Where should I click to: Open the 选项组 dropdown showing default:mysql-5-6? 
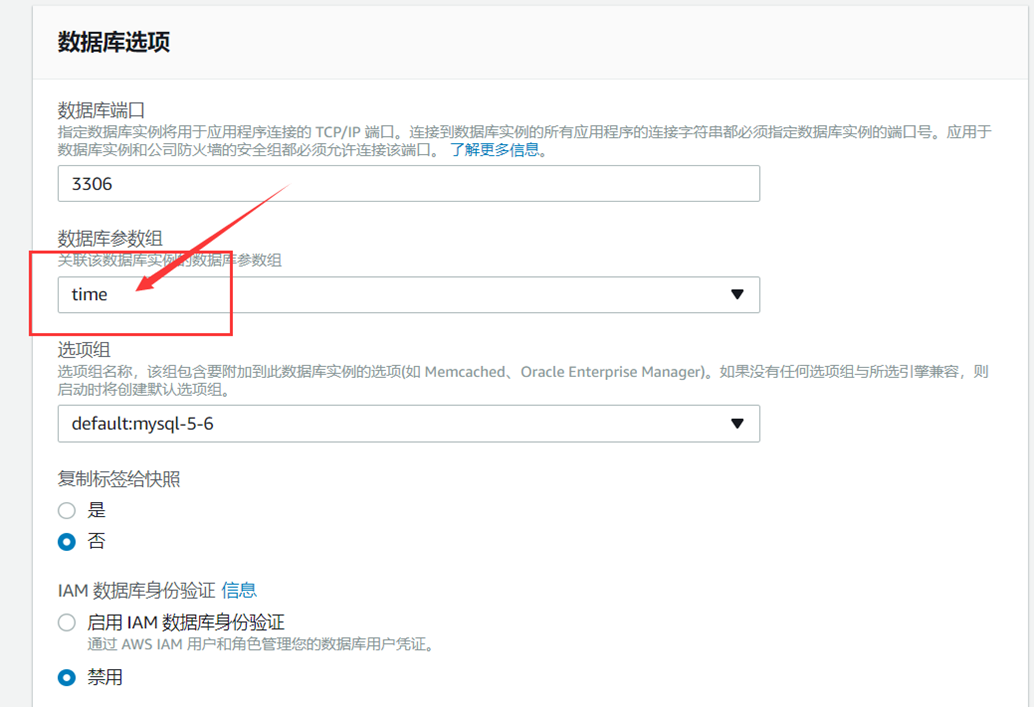tap(410, 423)
